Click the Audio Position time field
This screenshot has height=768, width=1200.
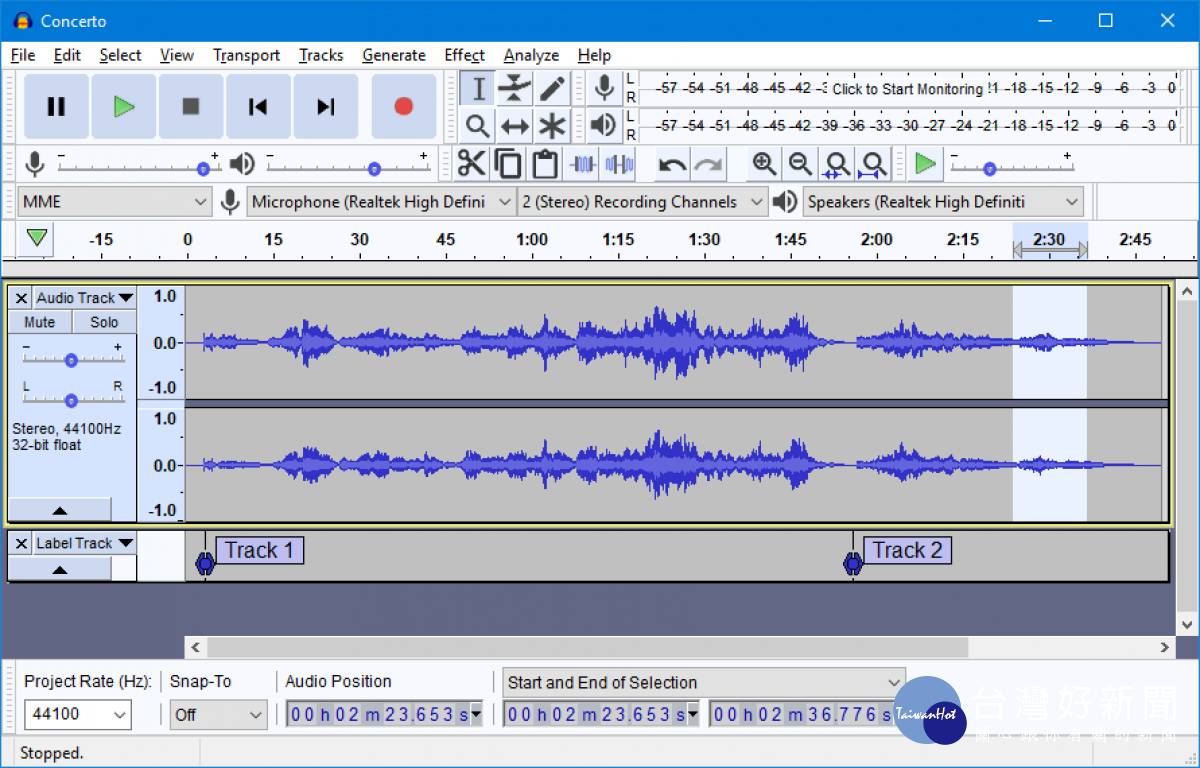click(x=378, y=714)
